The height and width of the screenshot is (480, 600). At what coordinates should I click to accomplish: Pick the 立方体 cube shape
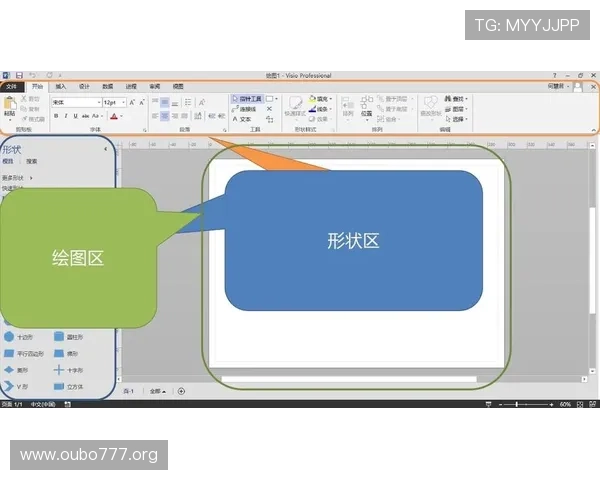72,386
